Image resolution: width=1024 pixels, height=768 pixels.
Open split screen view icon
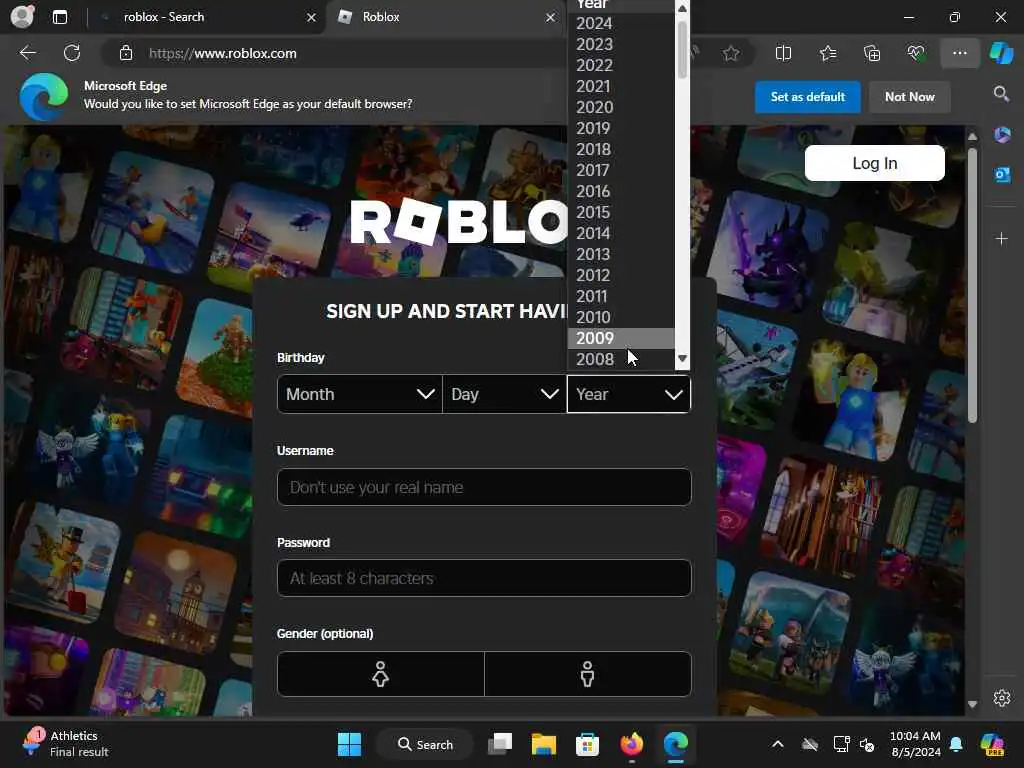[783, 54]
